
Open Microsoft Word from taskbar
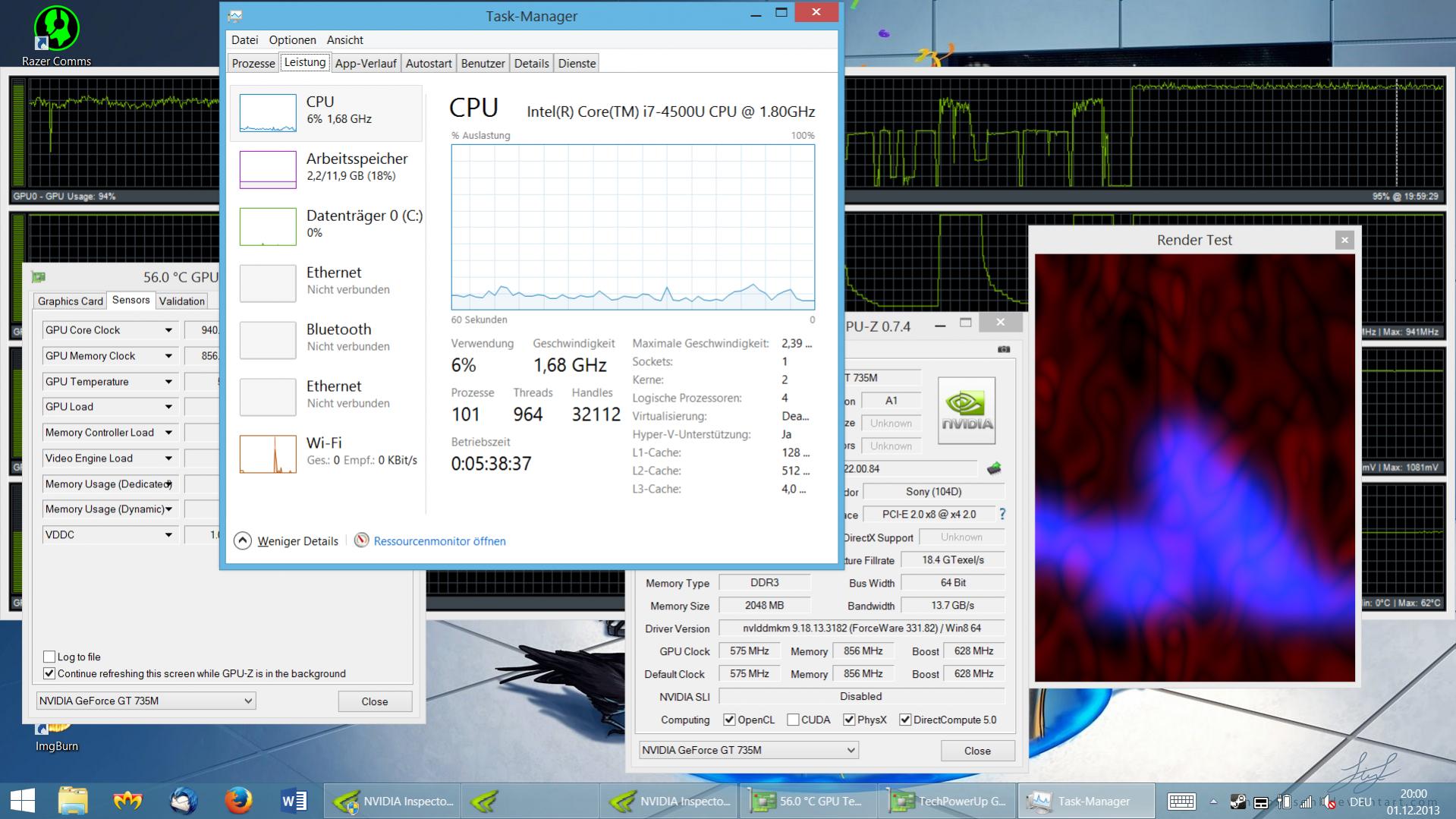click(x=294, y=801)
